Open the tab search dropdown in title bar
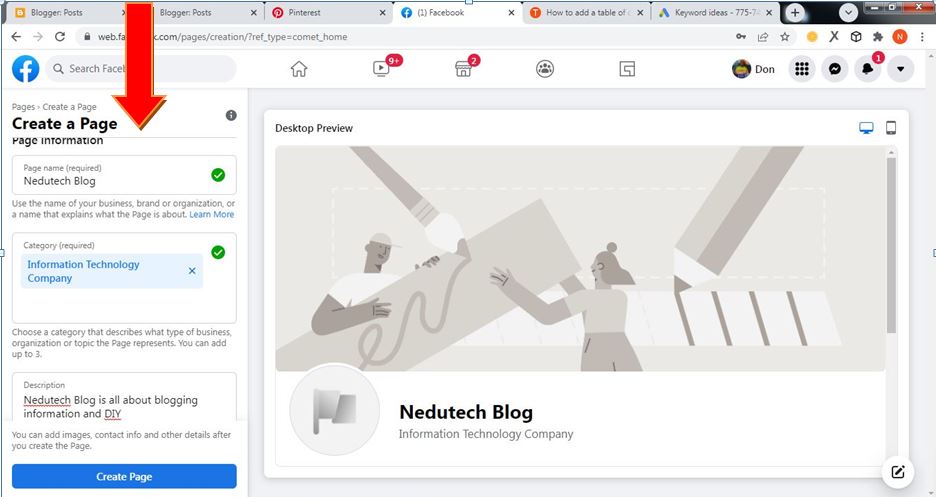The image size is (936, 497). tap(848, 13)
